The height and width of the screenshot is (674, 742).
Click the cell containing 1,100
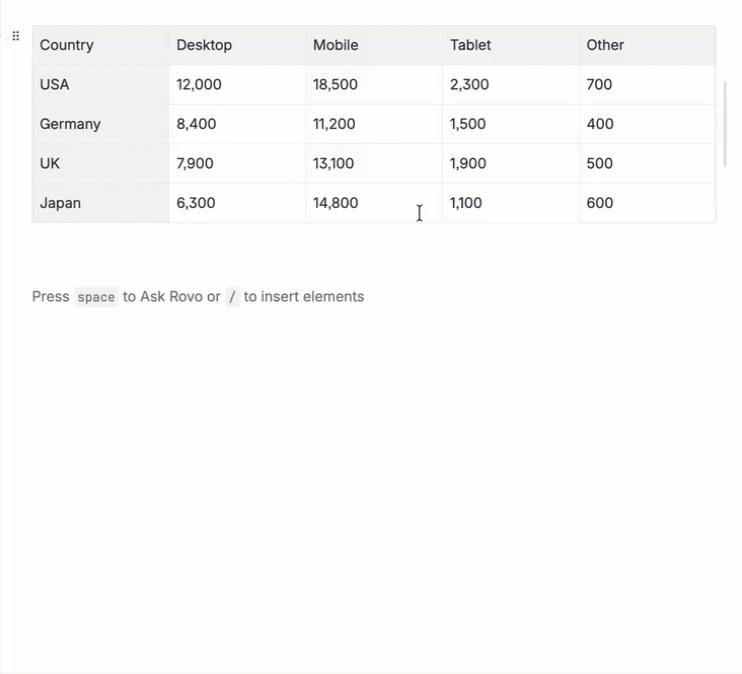[x=511, y=203]
